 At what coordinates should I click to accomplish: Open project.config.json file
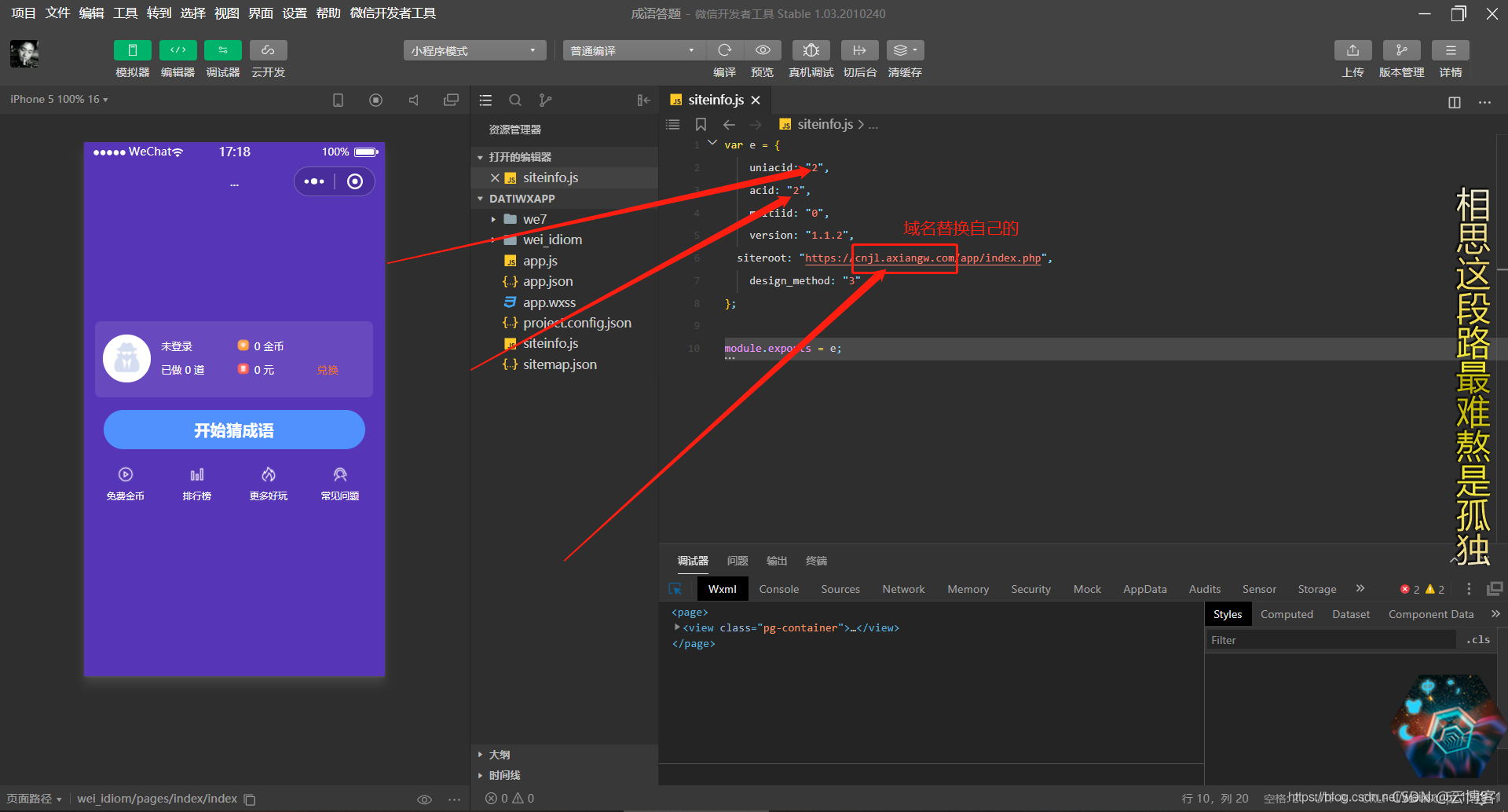[x=576, y=323]
